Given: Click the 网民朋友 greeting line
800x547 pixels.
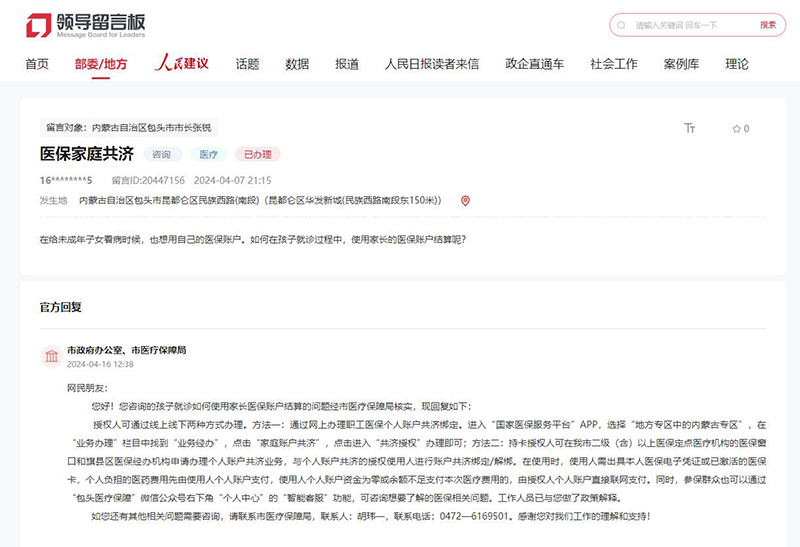Looking at the screenshot, I should pyautogui.click(x=87, y=388).
